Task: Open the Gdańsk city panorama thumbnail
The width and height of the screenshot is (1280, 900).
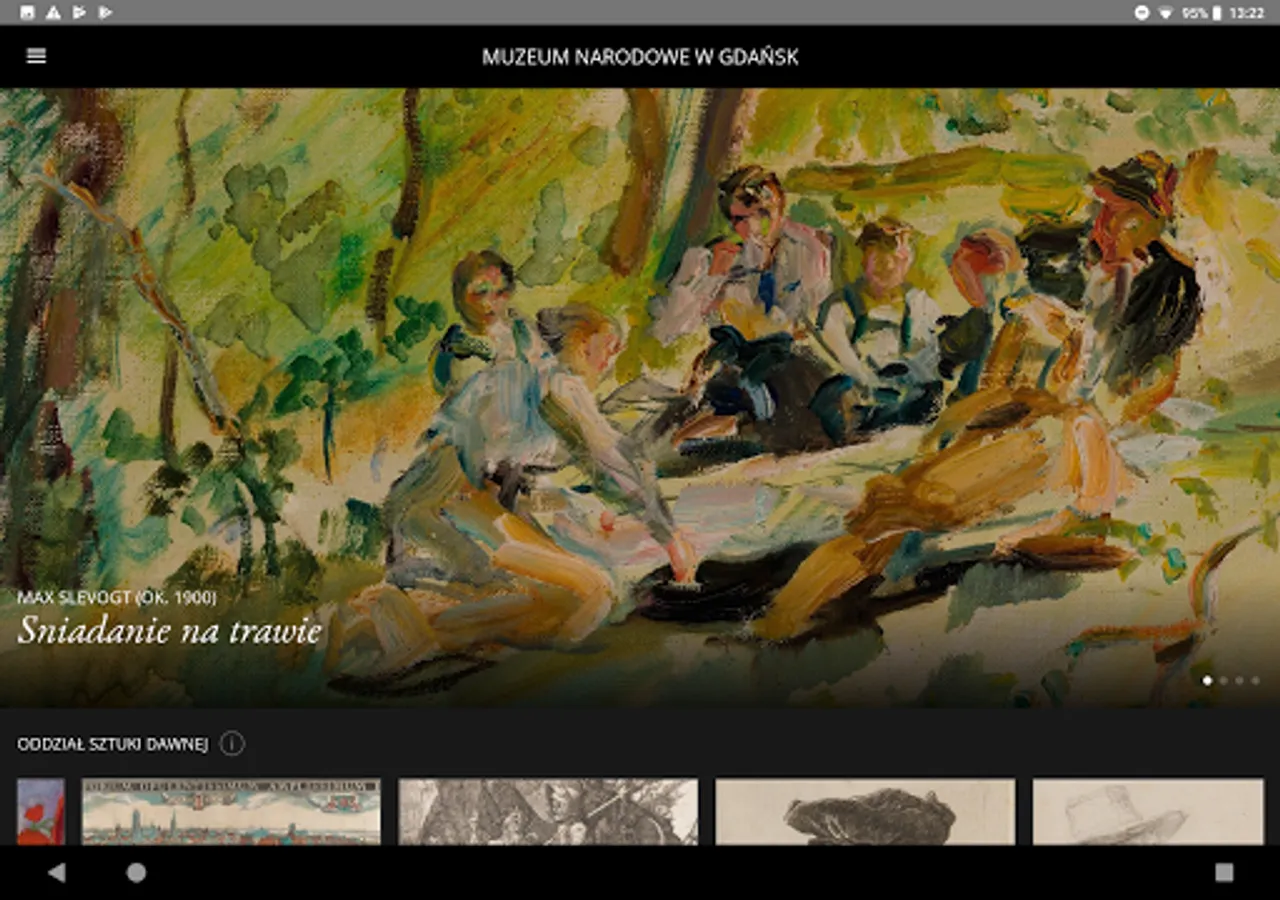Action: point(231,812)
